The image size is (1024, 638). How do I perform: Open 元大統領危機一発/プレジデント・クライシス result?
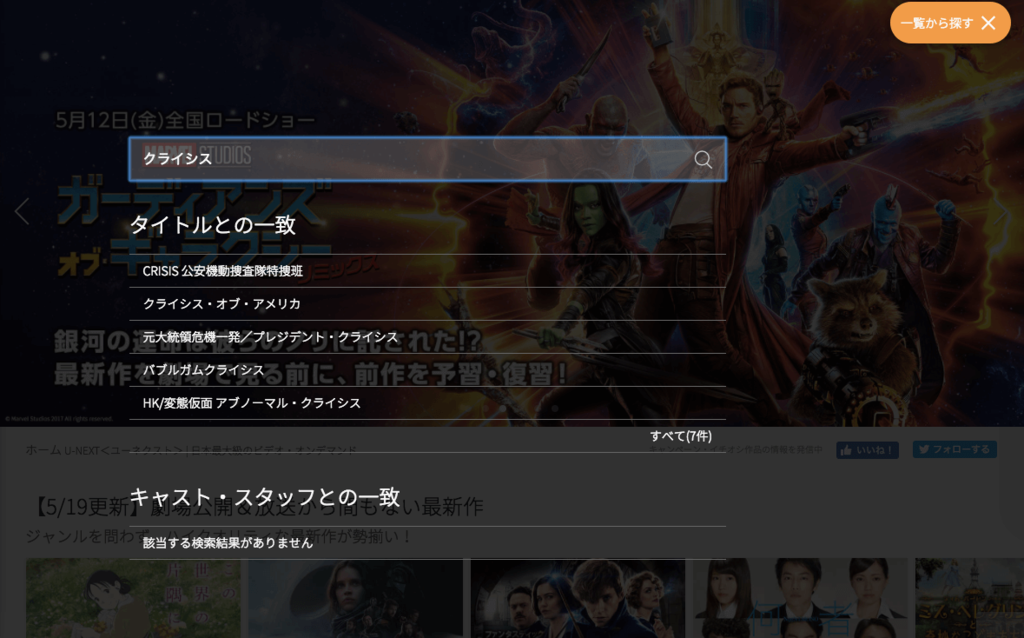[x=428, y=337]
